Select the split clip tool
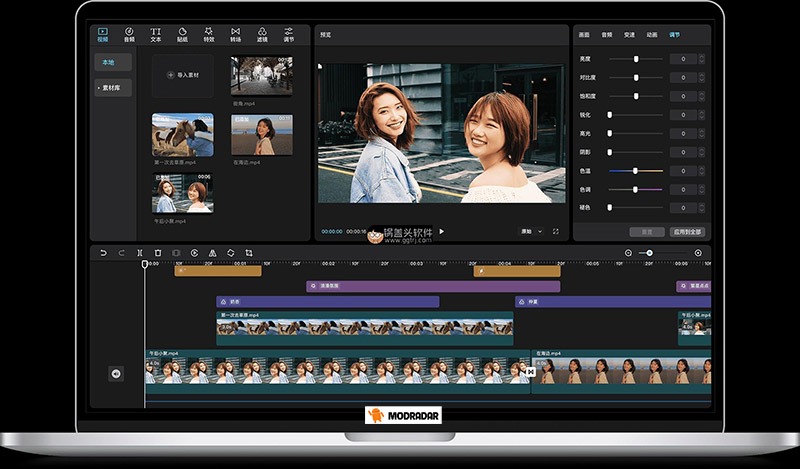Viewport: 800px width, 469px height. [x=139, y=253]
